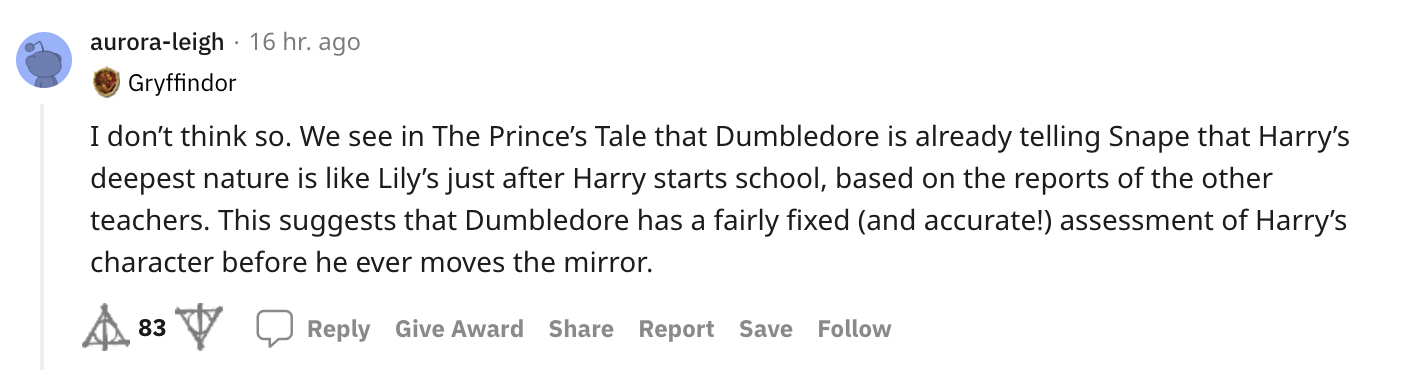Reply to aurora-leigh's comment
Screen dimensions: 1412x390
coord(338,329)
